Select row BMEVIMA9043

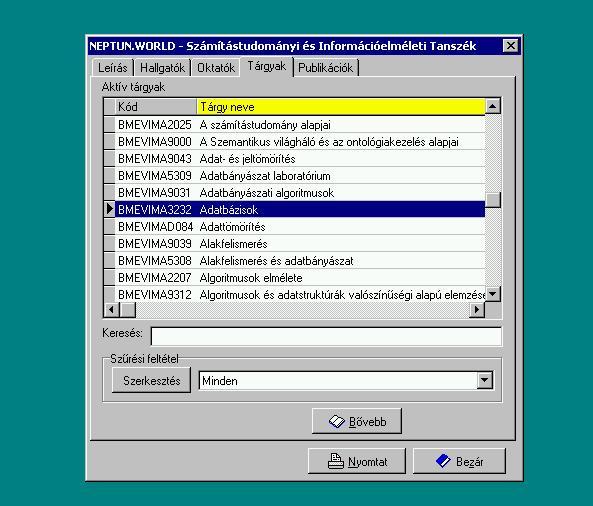click(294, 158)
